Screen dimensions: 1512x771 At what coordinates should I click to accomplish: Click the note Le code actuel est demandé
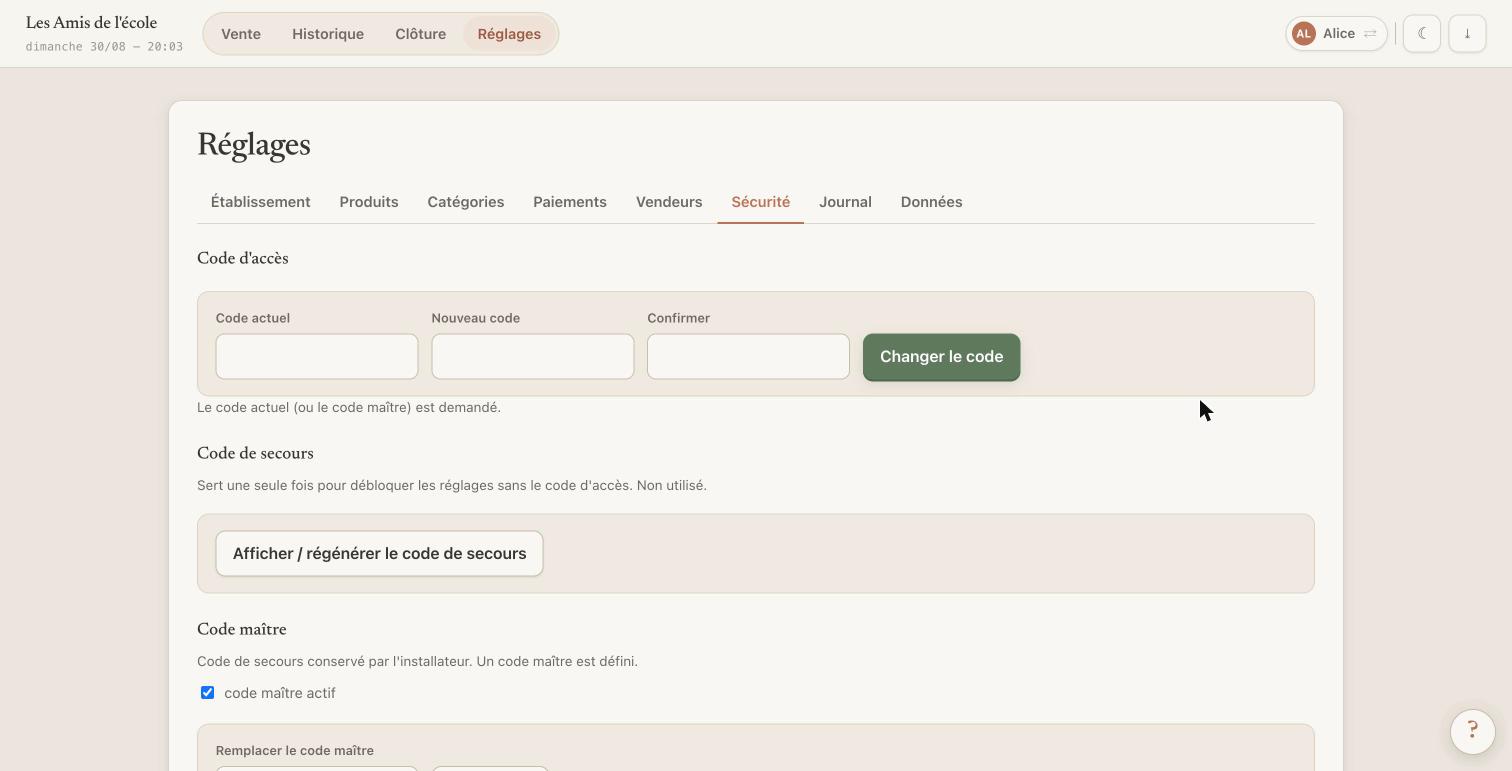[x=349, y=408]
